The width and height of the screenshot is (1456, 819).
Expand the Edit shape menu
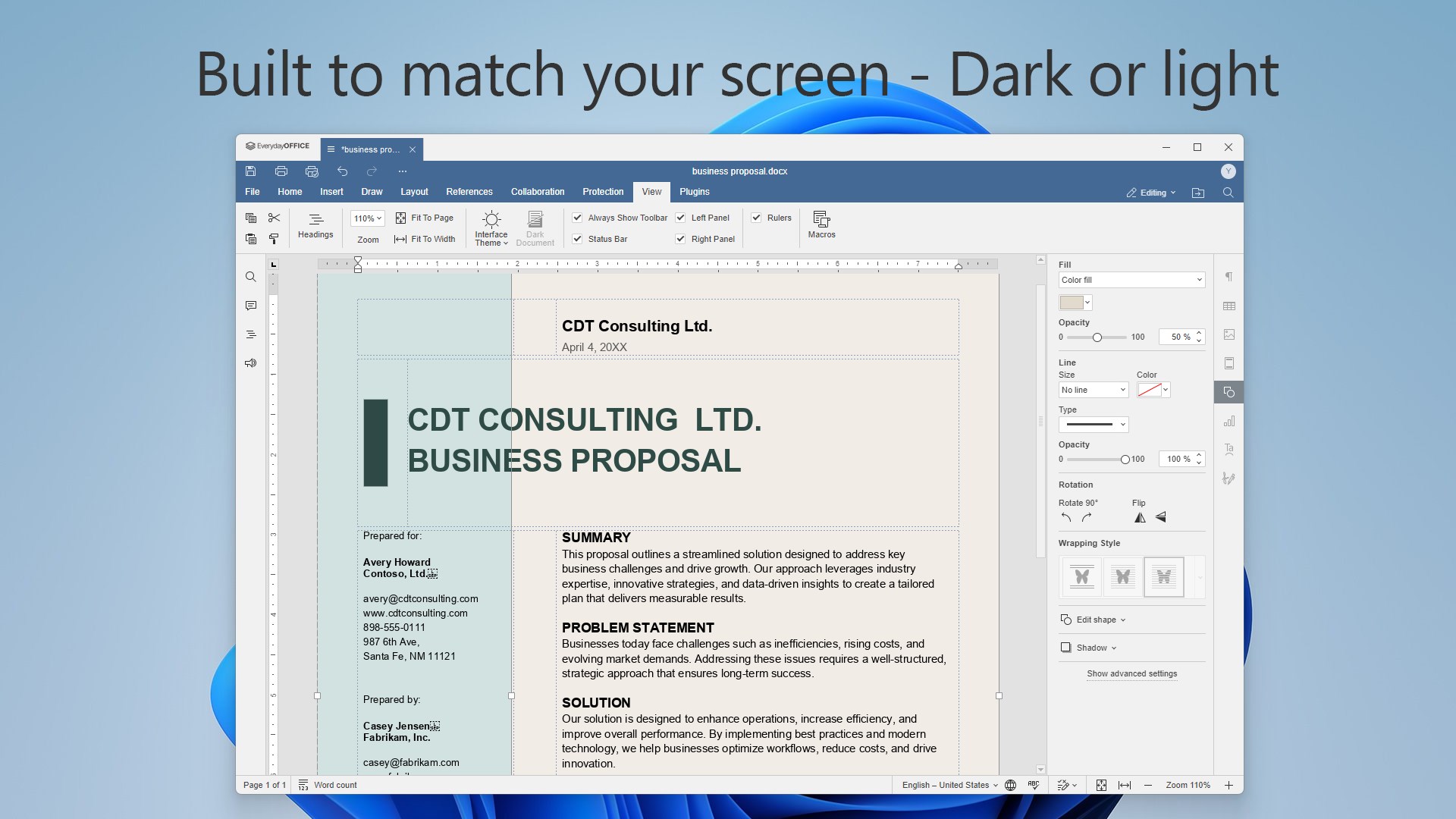[1093, 620]
